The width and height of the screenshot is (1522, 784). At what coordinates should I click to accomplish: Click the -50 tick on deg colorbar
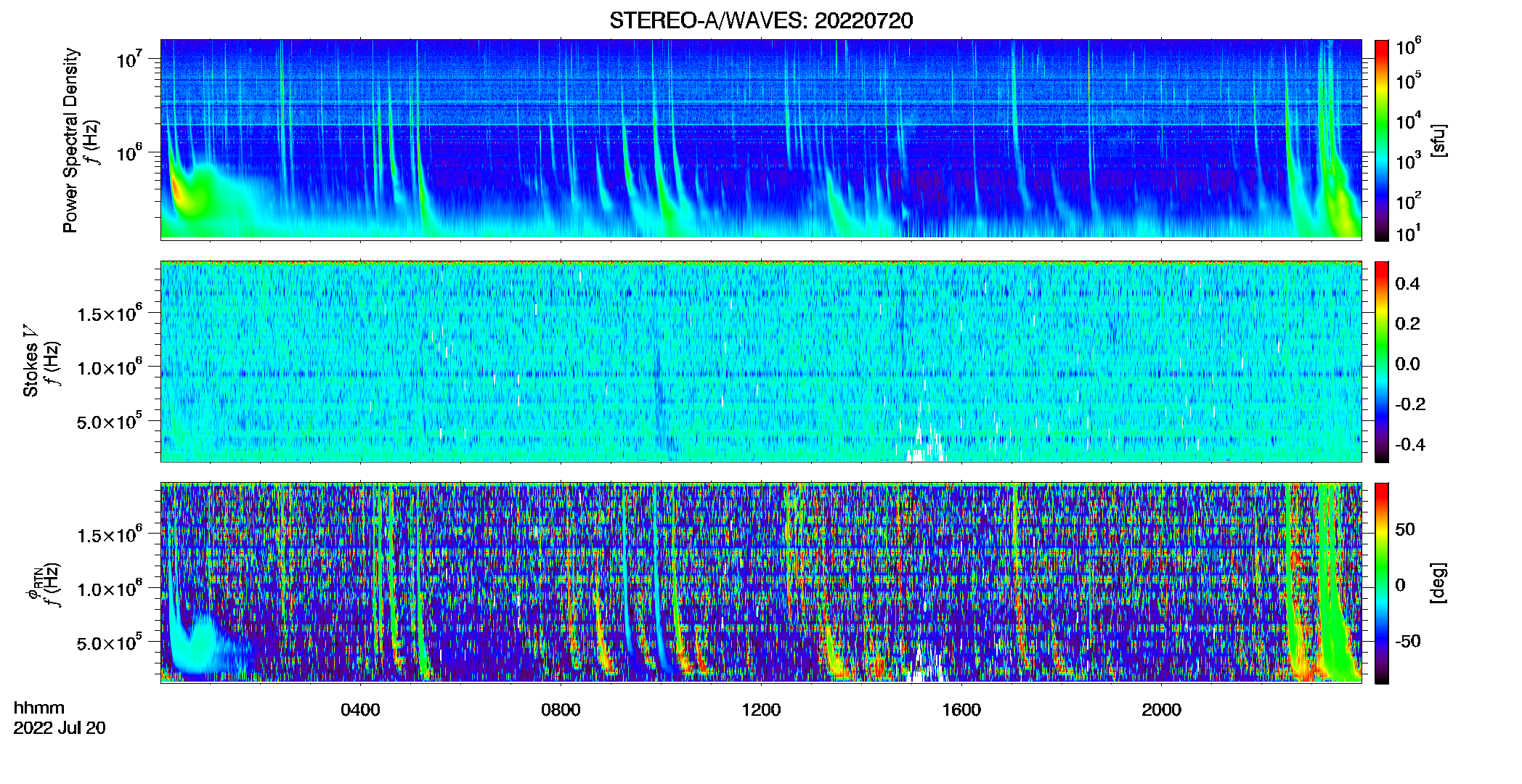(1408, 642)
